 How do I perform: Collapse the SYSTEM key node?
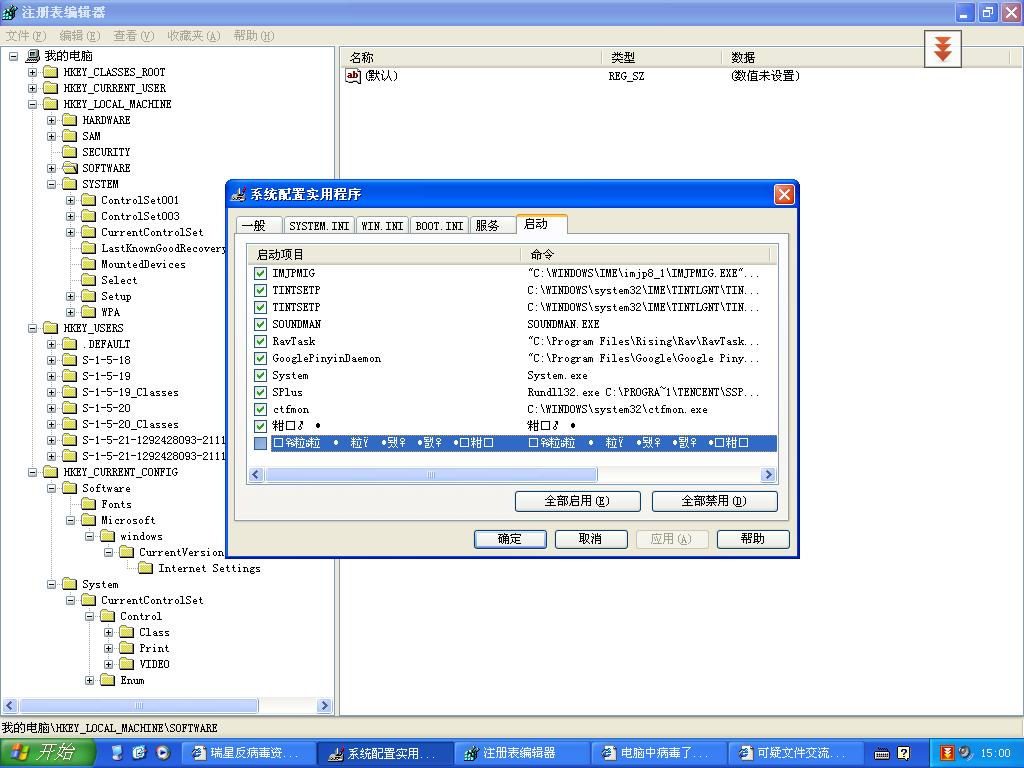[x=51, y=184]
